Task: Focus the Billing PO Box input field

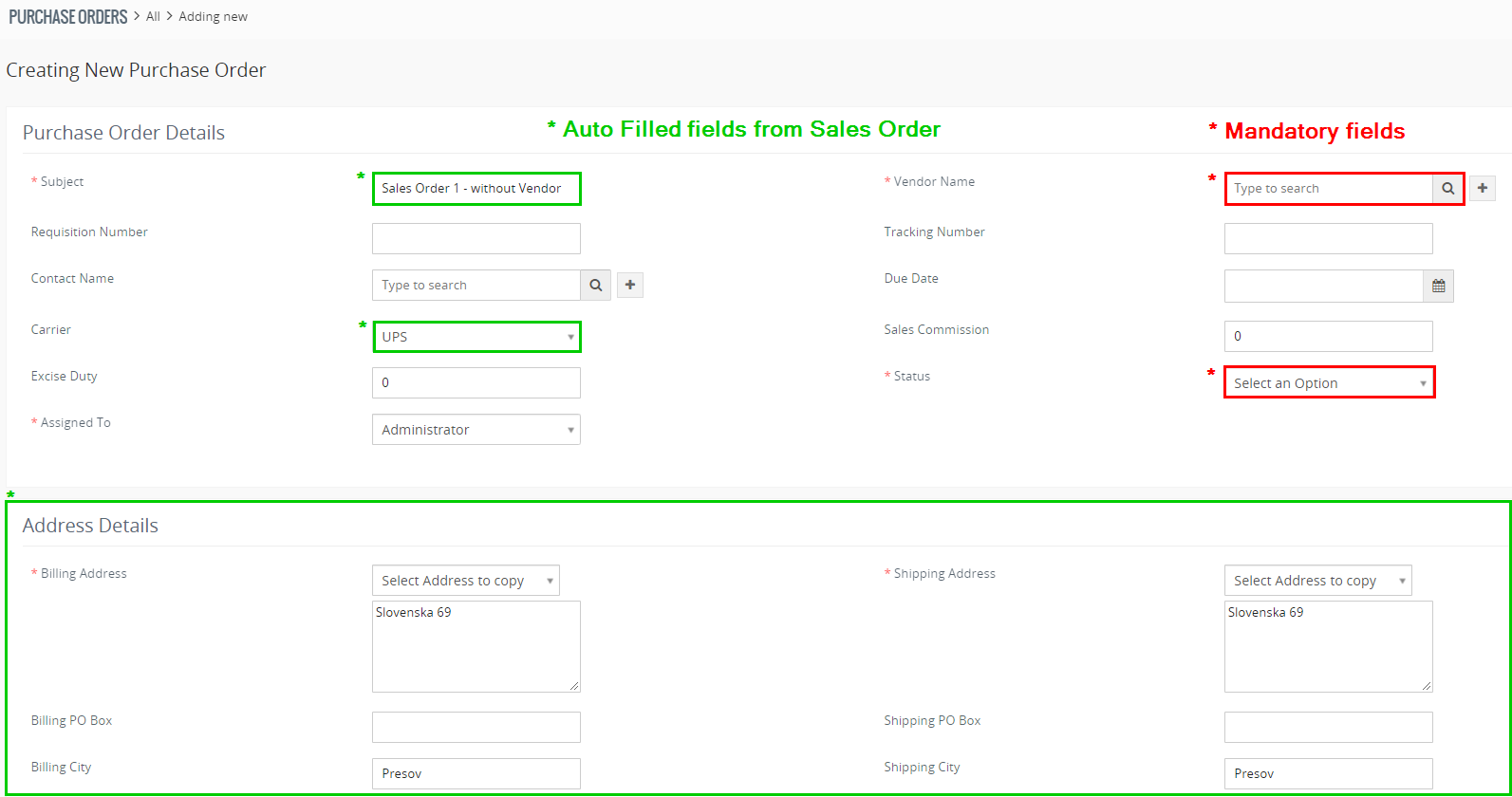Action: coord(476,727)
